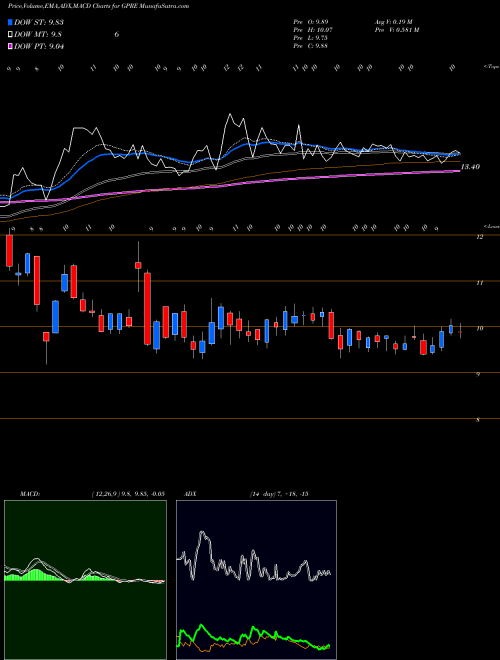Click the blue DOW ST legend swatch
Screen dimensions: 500x660
[x=10, y=22]
